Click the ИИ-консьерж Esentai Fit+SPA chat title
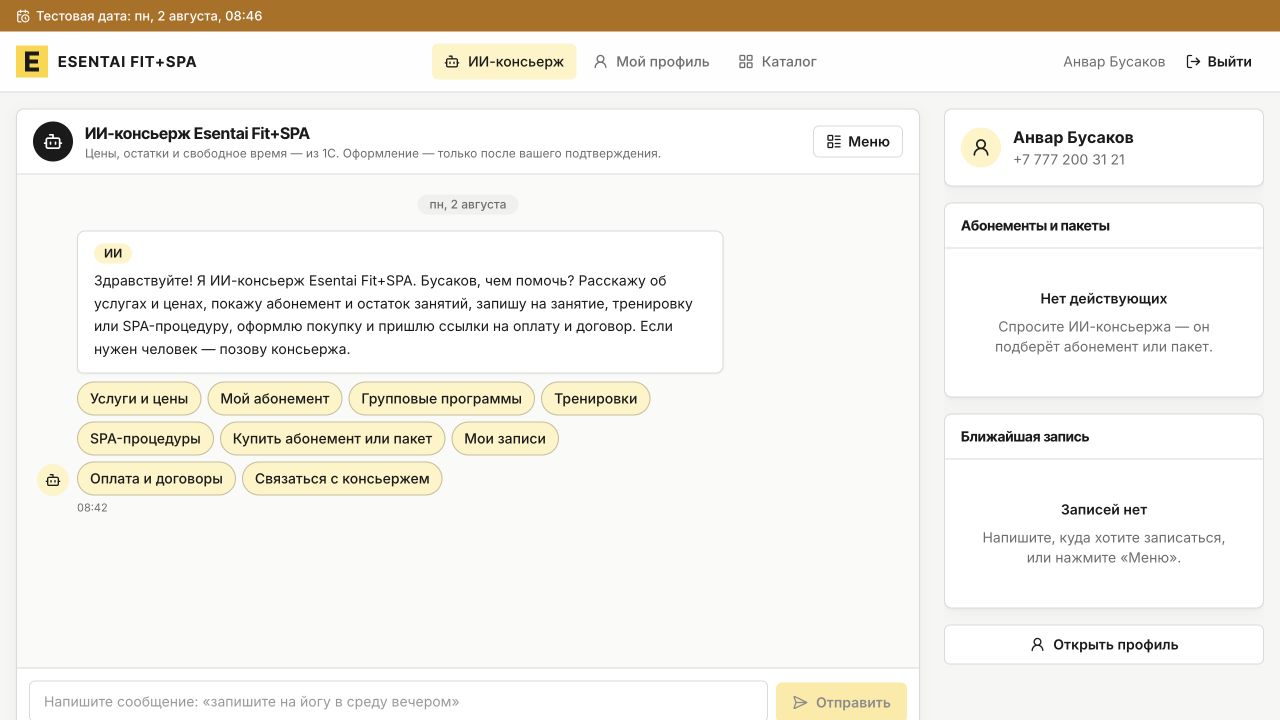The width and height of the screenshot is (1280, 720). pyautogui.click(x=197, y=133)
